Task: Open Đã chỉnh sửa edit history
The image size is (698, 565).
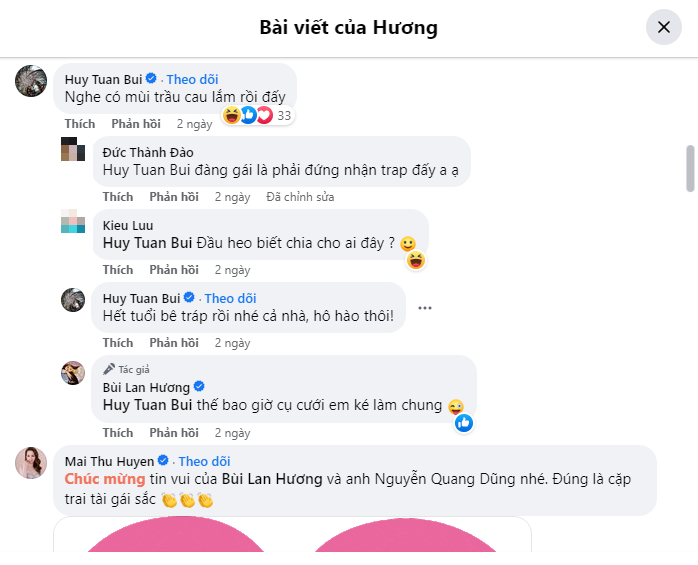Action: click(300, 197)
